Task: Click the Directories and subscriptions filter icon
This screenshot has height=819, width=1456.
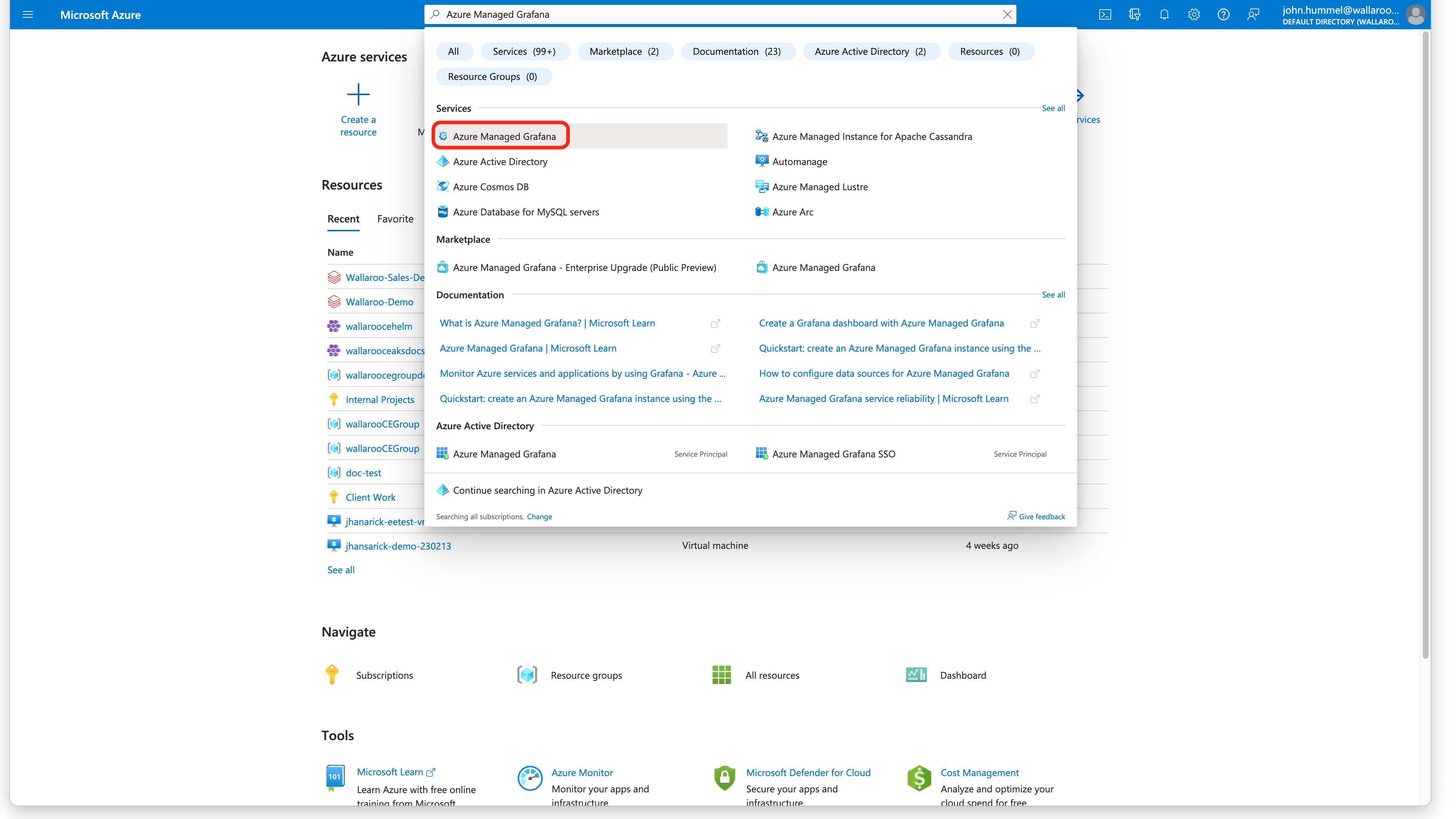Action: [x=1134, y=15]
